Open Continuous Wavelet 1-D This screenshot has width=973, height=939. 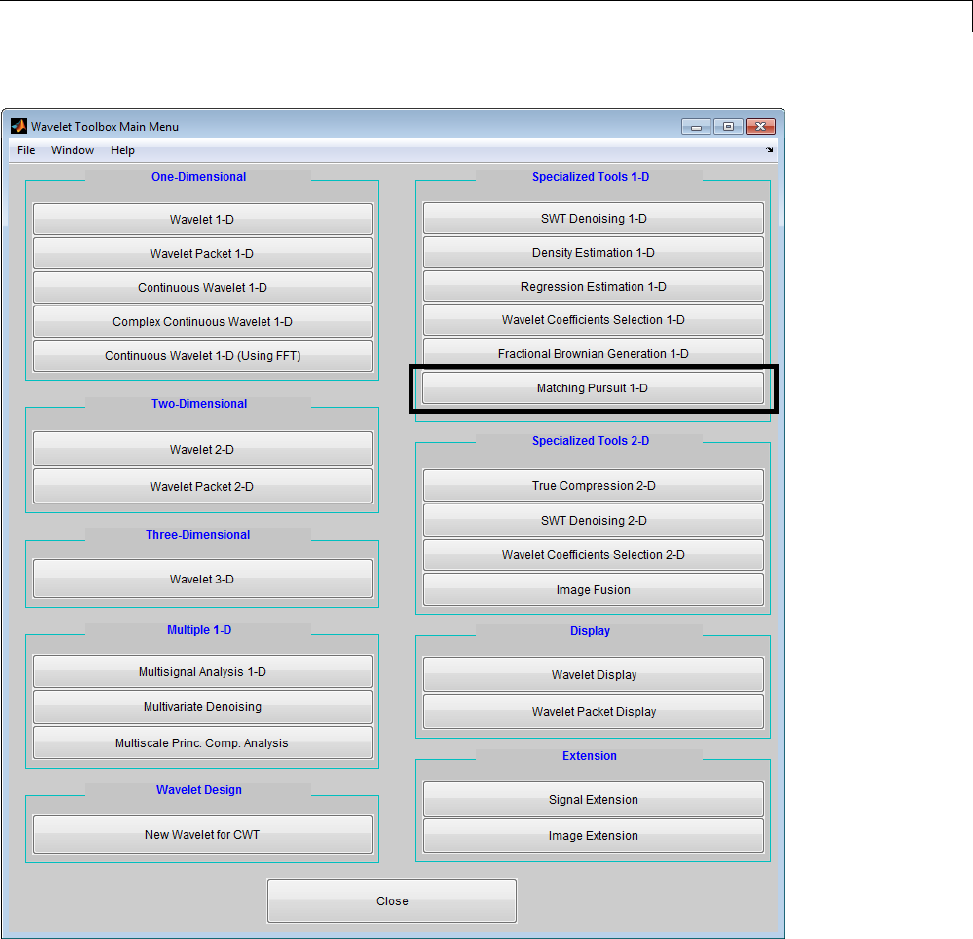click(x=202, y=287)
